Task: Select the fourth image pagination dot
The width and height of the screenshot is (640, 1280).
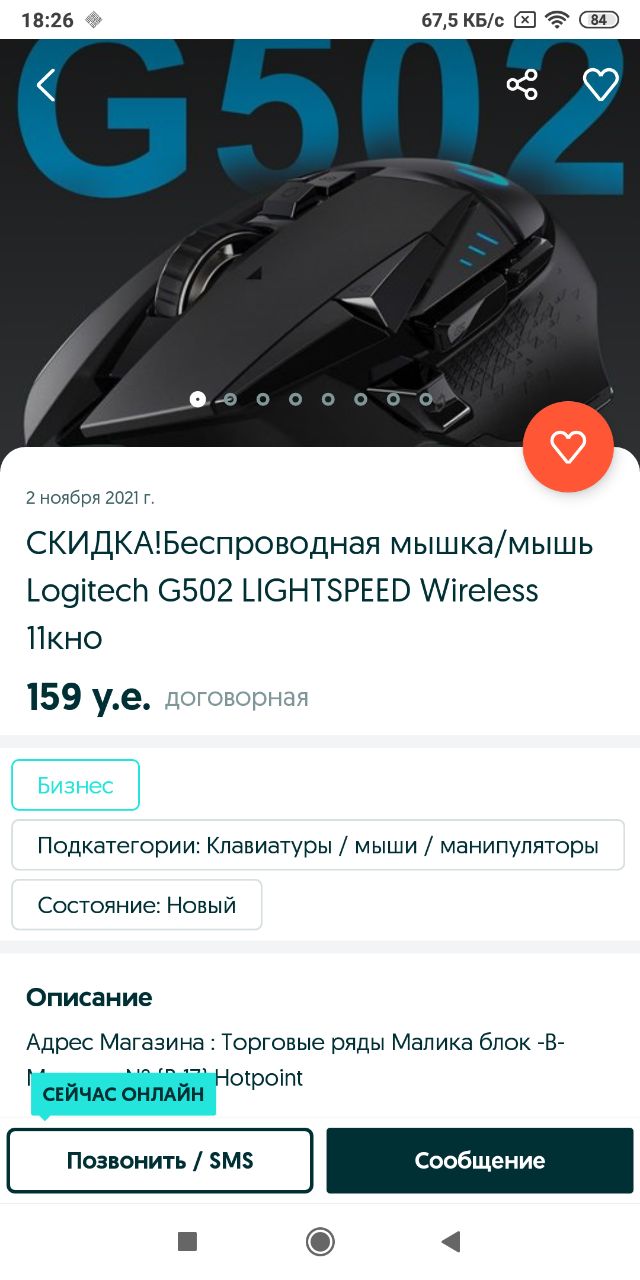Action: click(295, 399)
